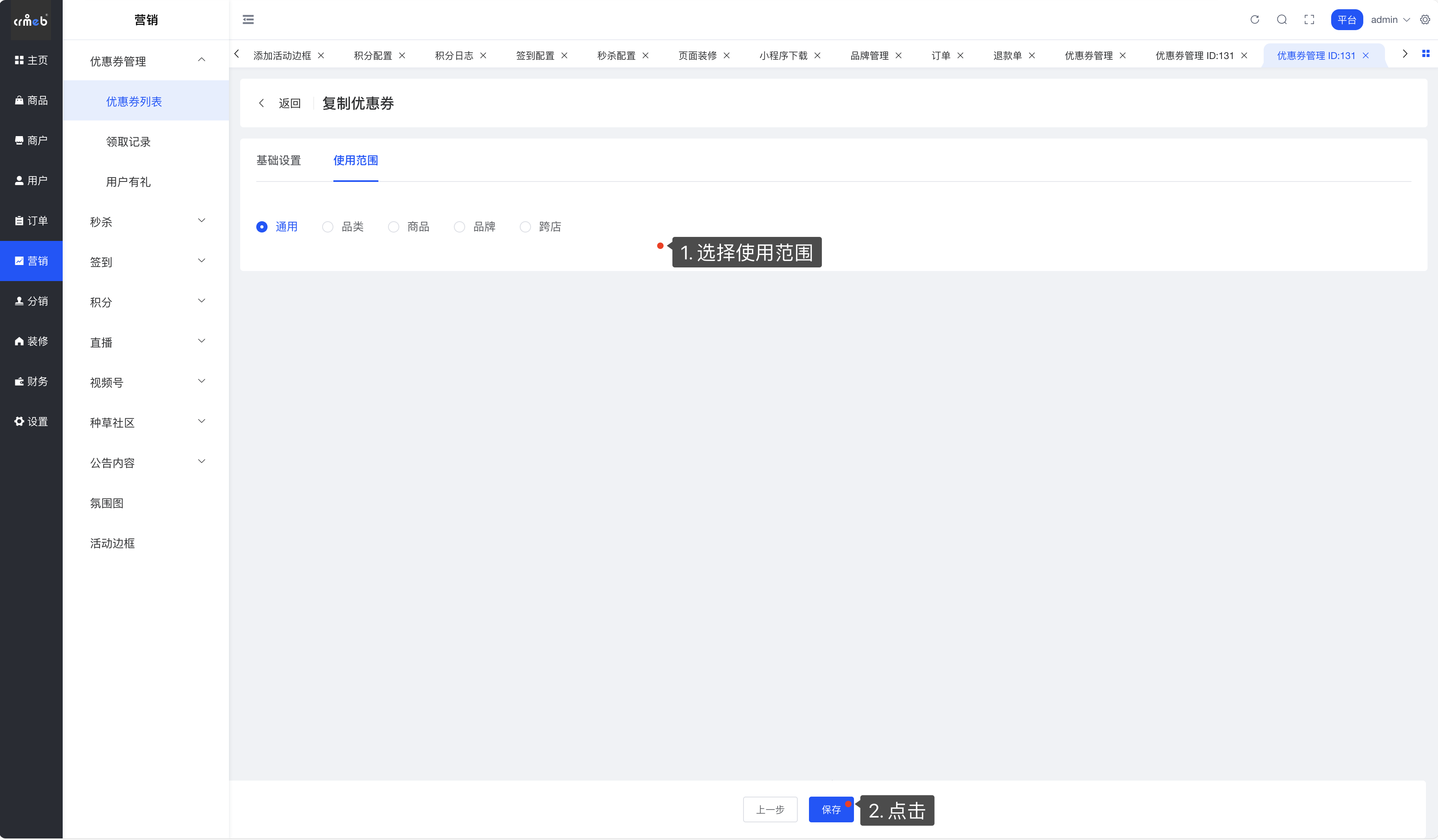Expand the 秒杀 menu group

pyautogui.click(x=145, y=221)
